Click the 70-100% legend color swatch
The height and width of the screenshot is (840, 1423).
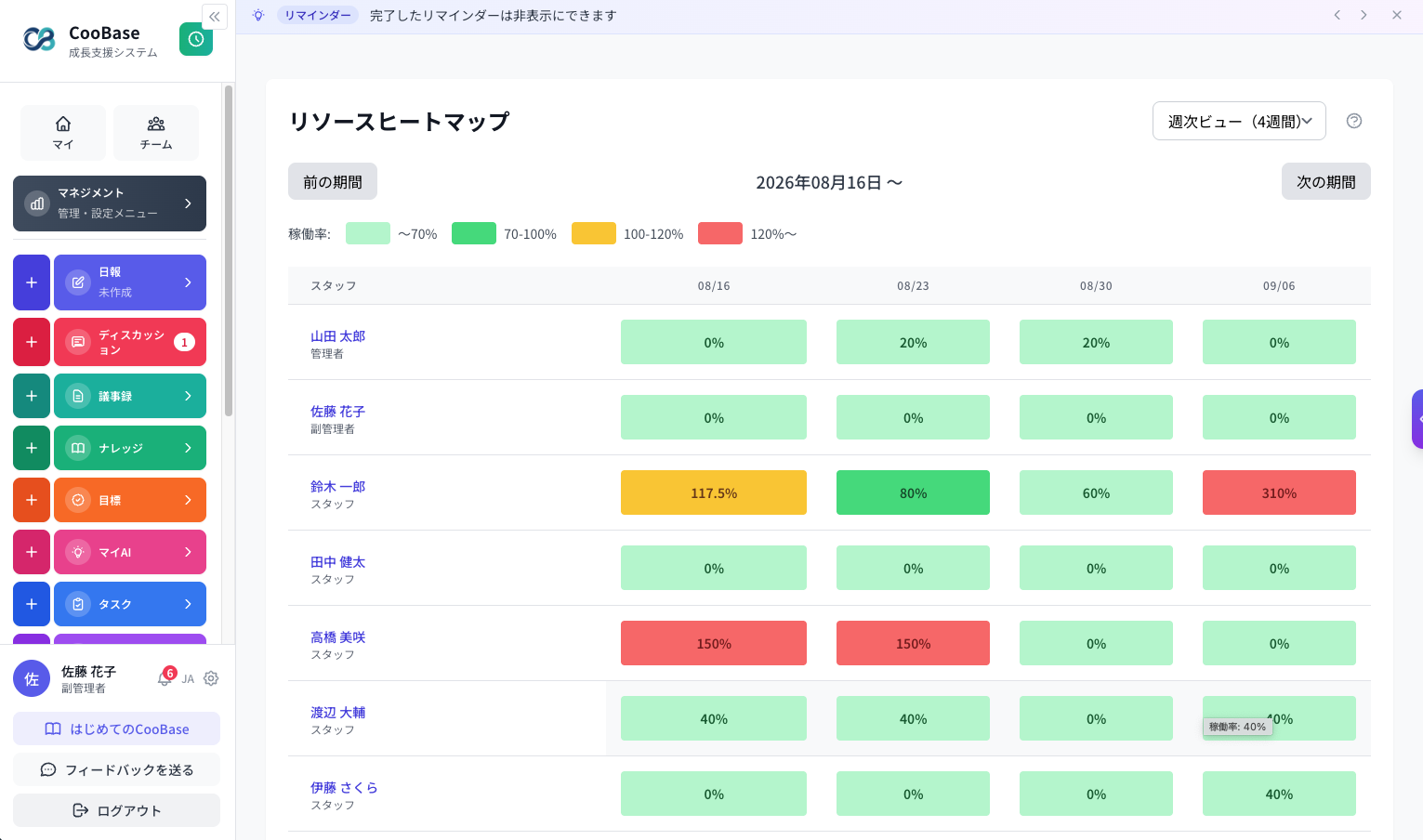tap(474, 233)
